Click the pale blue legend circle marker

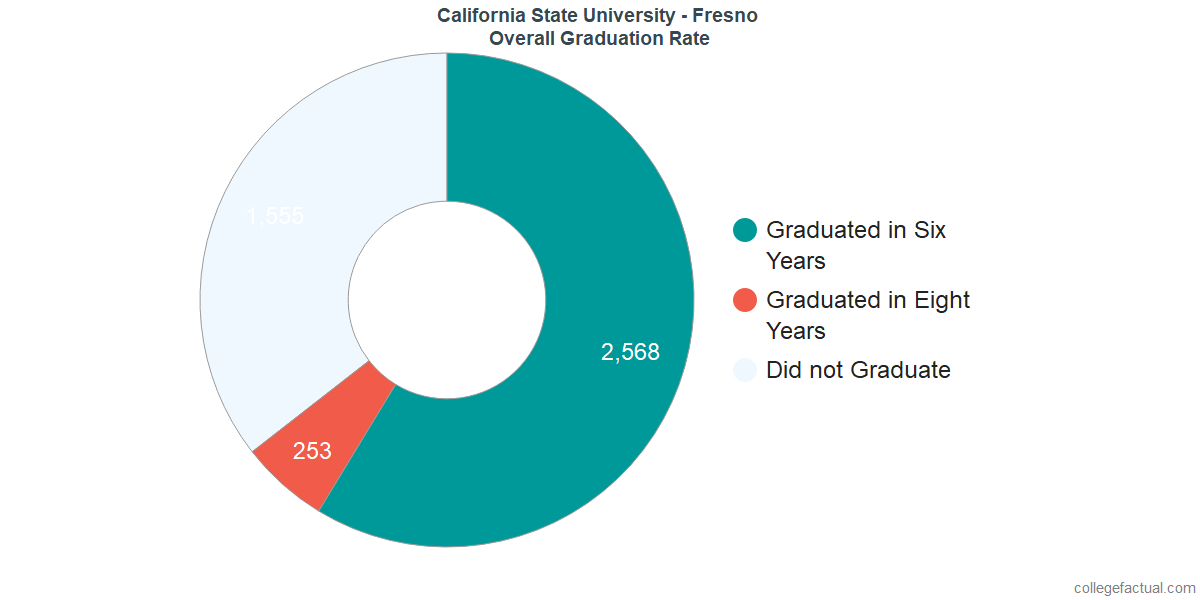coord(745,370)
